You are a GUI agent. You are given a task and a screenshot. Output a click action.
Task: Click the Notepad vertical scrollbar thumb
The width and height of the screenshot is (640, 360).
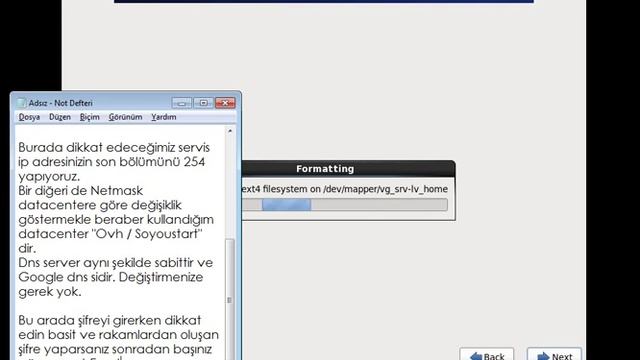pos(230,301)
